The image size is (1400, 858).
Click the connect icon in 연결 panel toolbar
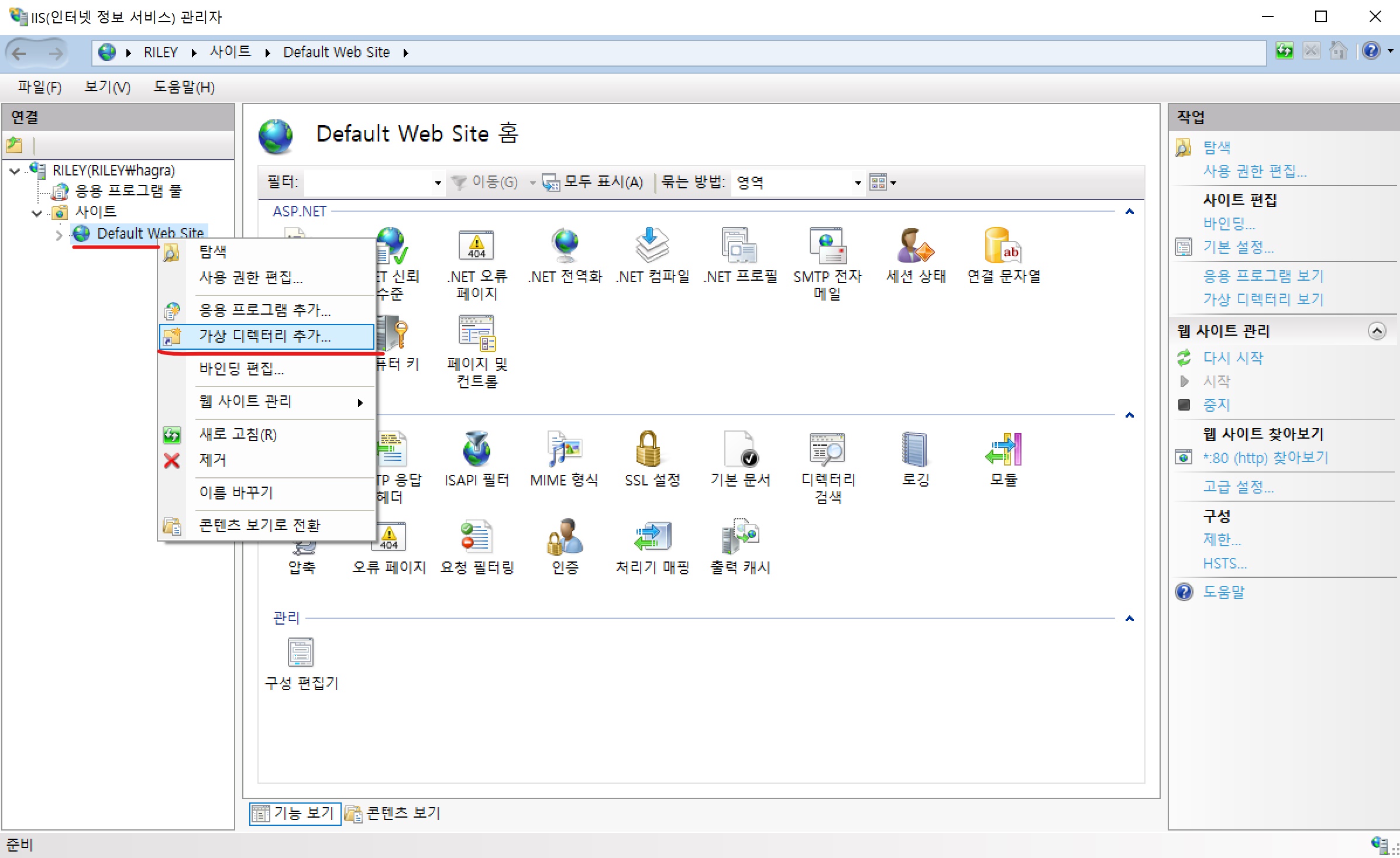click(15, 144)
